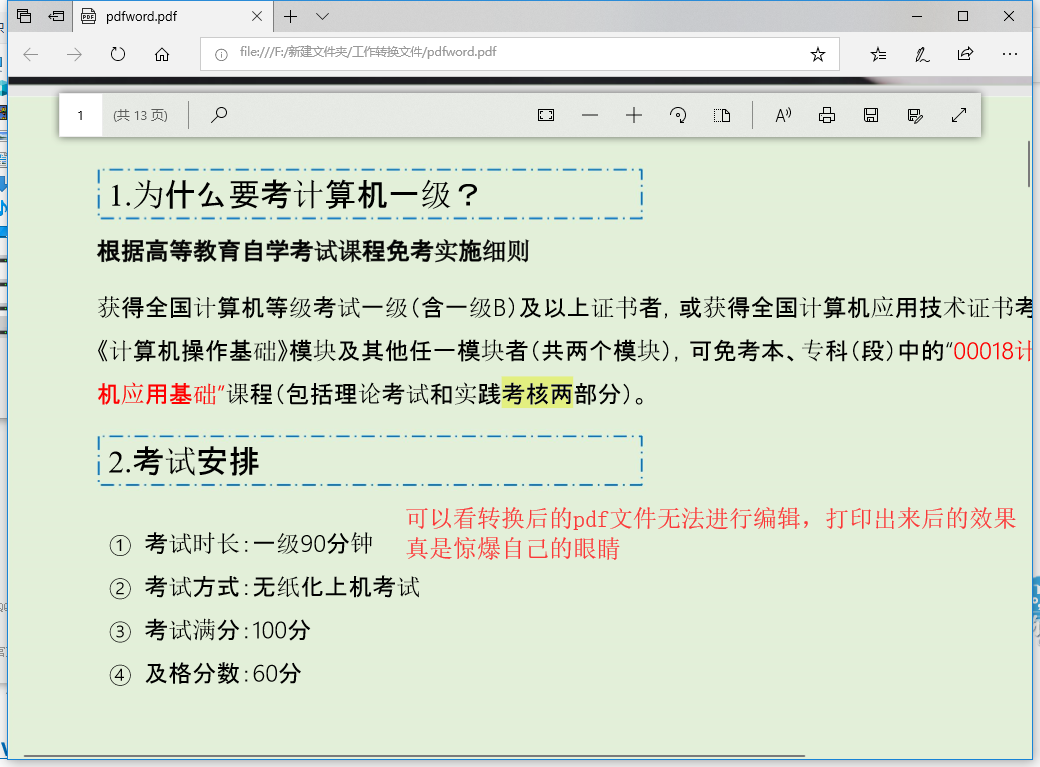Viewport: 1040px width, 767px height.
Task: Show site information icon in address bar
Action: [x=222, y=54]
